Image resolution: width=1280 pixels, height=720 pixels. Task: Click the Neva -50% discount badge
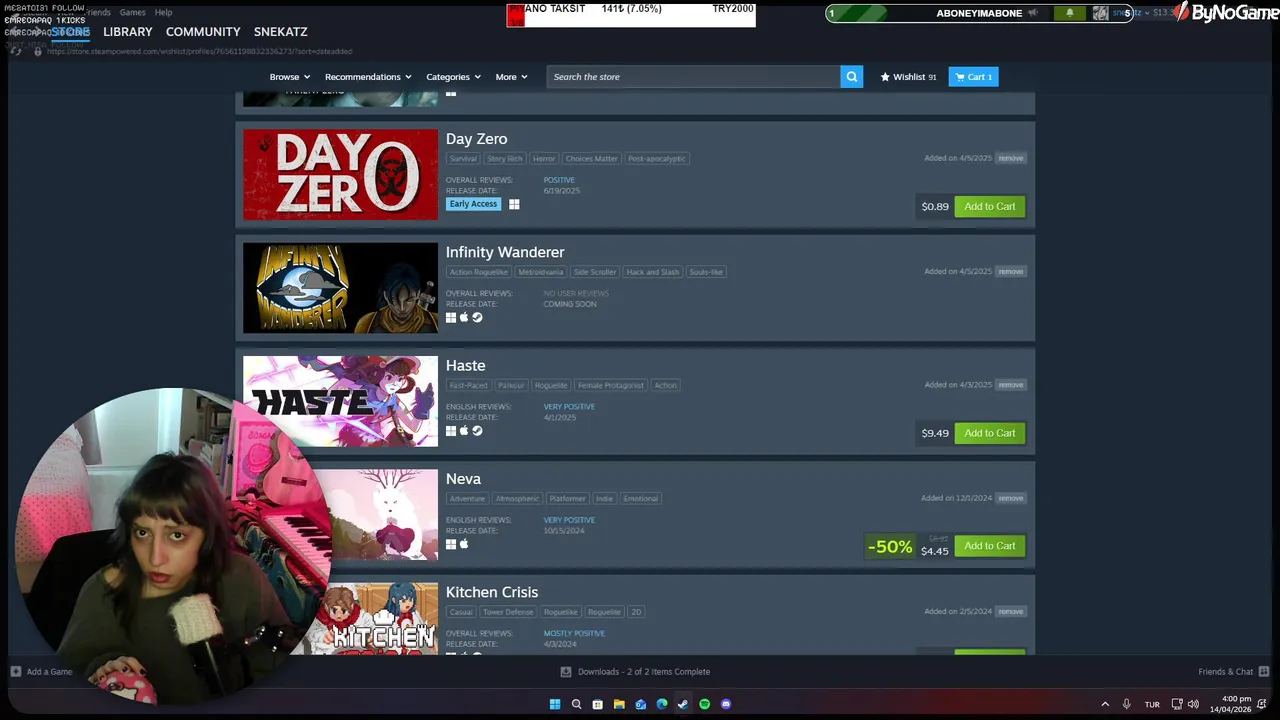click(890, 546)
